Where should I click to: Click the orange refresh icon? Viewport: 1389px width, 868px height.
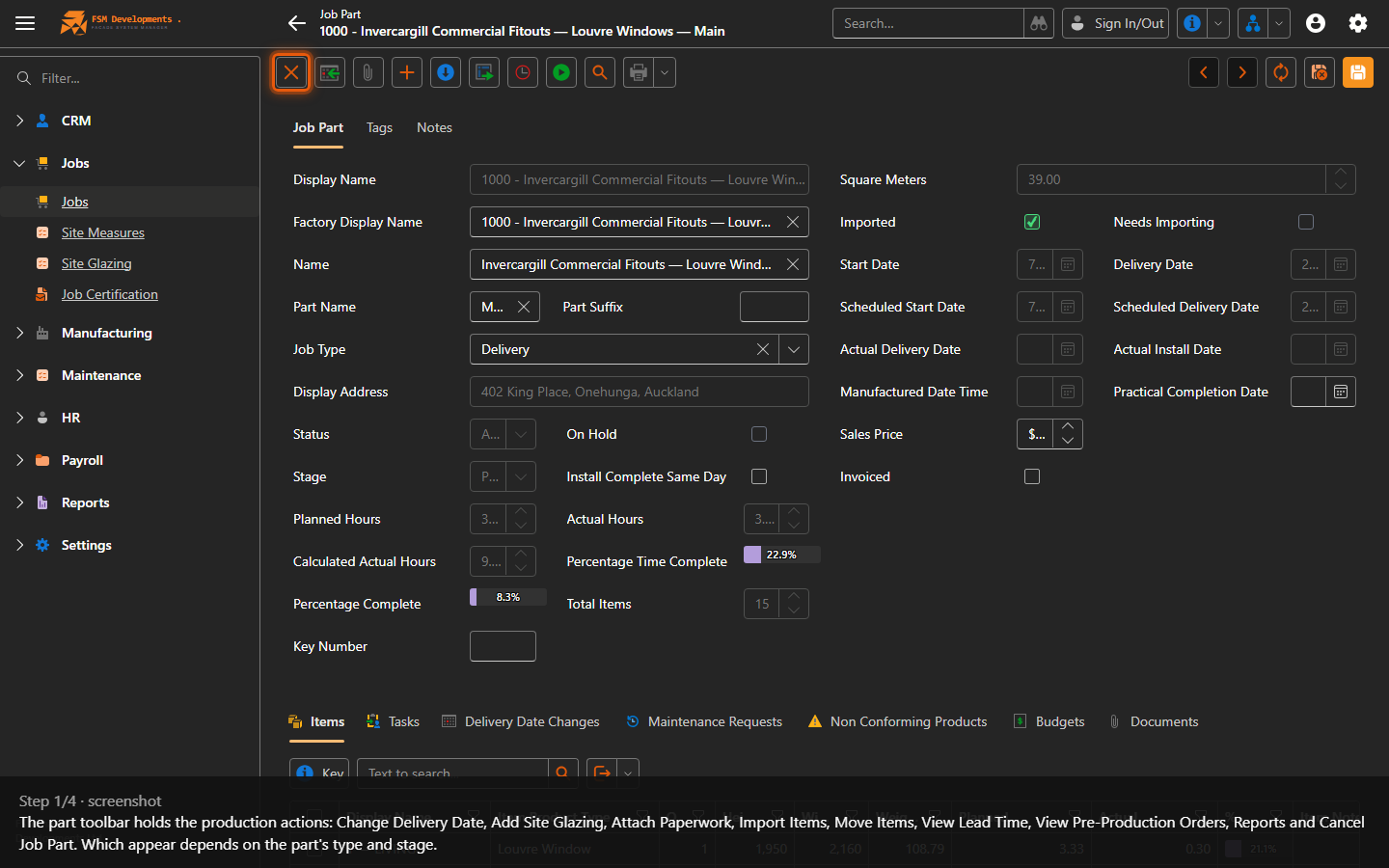[1281, 72]
